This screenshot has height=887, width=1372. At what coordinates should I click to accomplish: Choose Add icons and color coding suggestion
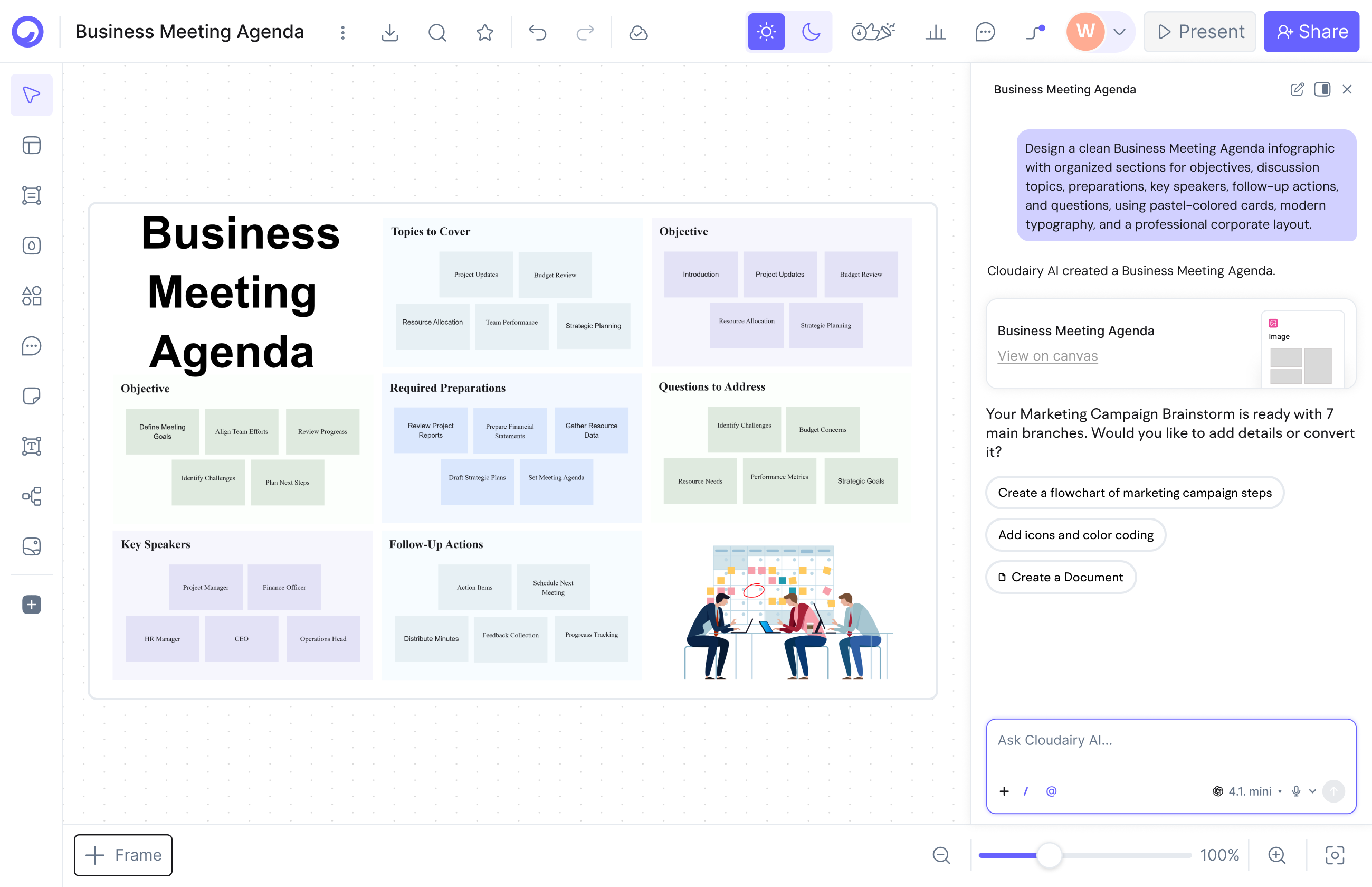click(x=1075, y=535)
